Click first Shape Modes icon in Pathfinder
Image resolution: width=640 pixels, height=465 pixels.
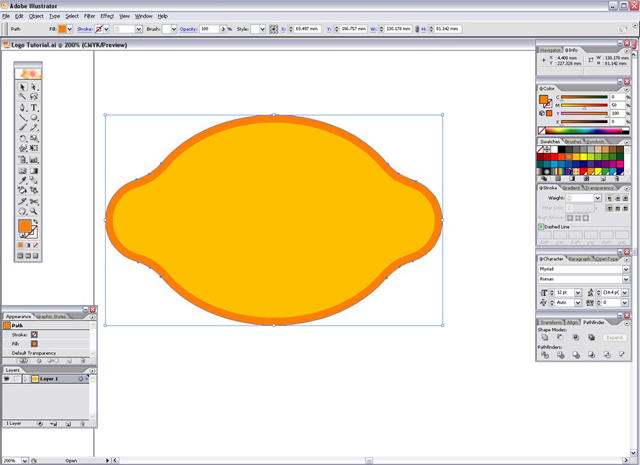(544, 337)
